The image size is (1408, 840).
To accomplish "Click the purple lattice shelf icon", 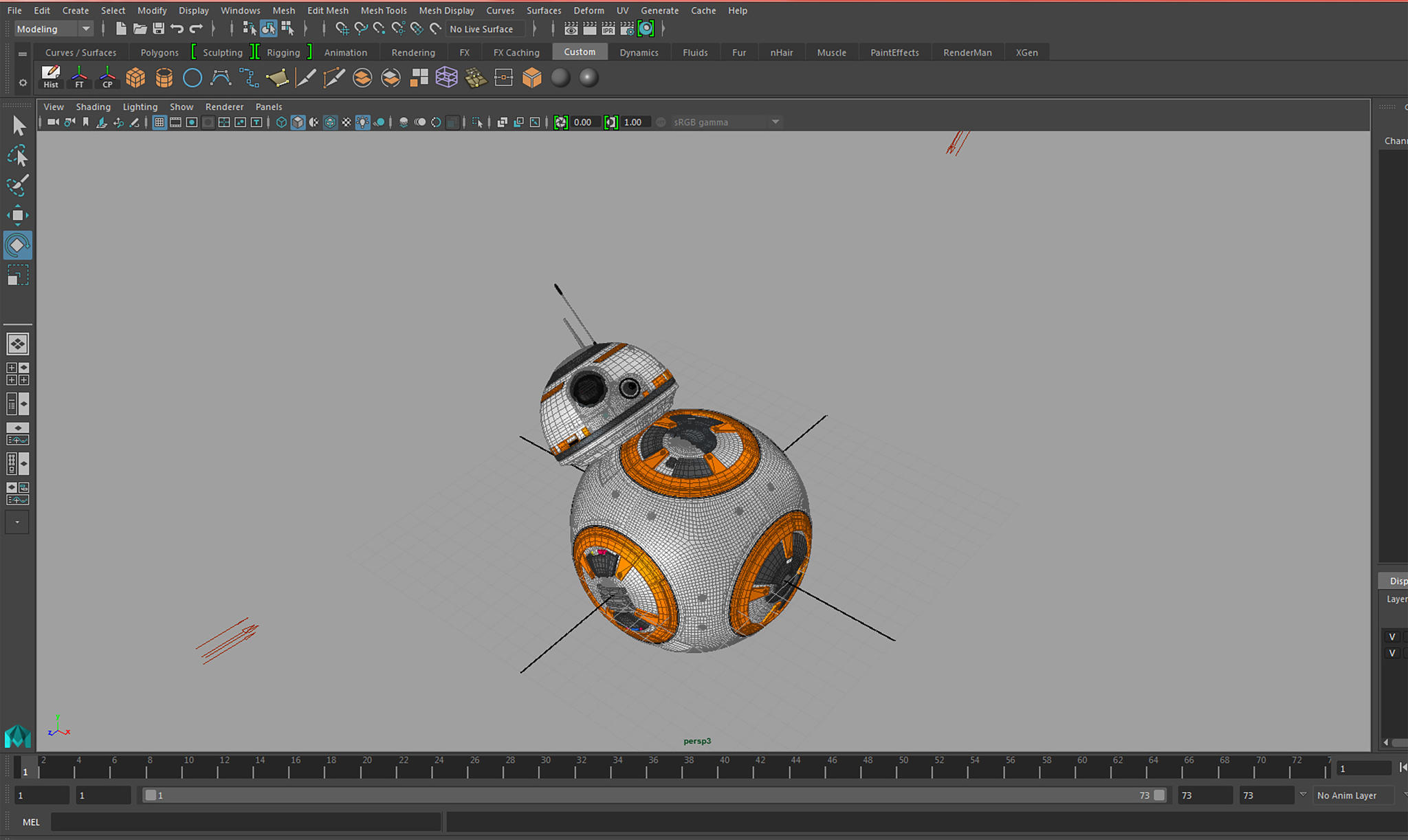I will [x=447, y=78].
